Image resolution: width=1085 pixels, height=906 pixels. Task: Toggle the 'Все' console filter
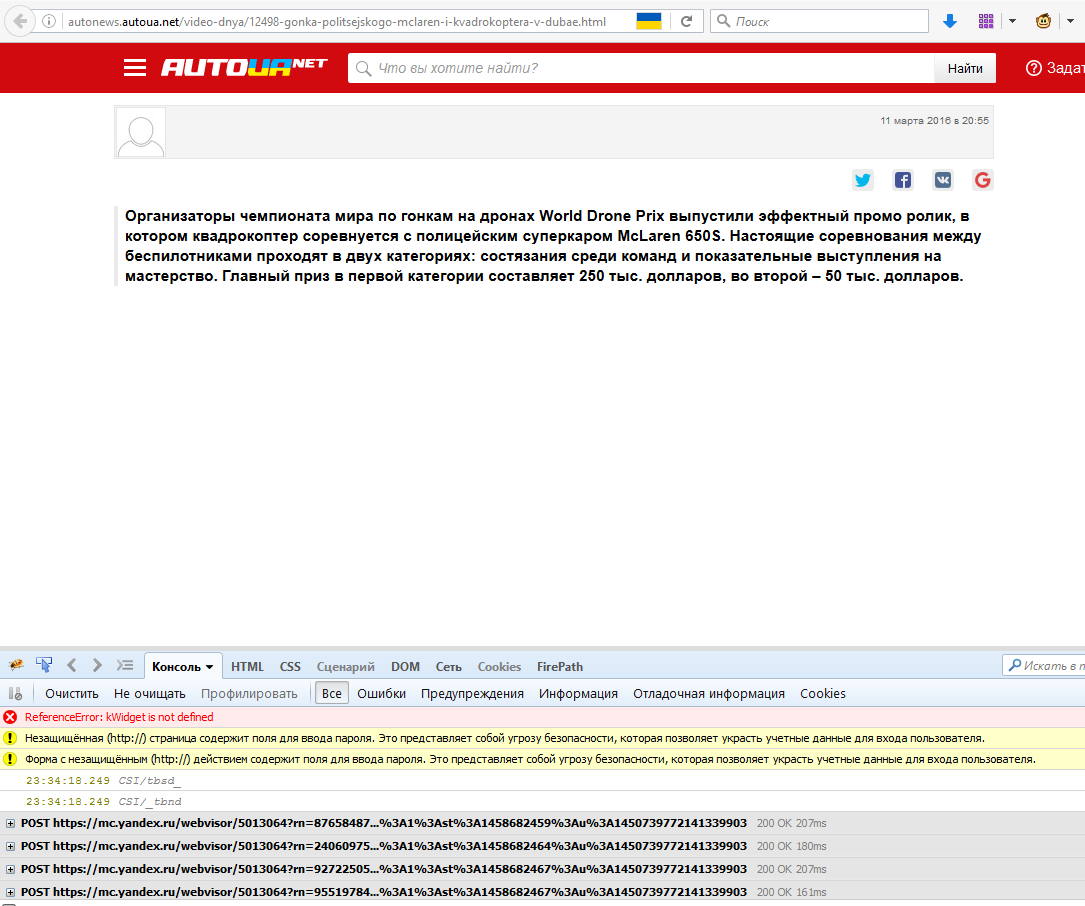pyautogui.click(x=331, y=693)
